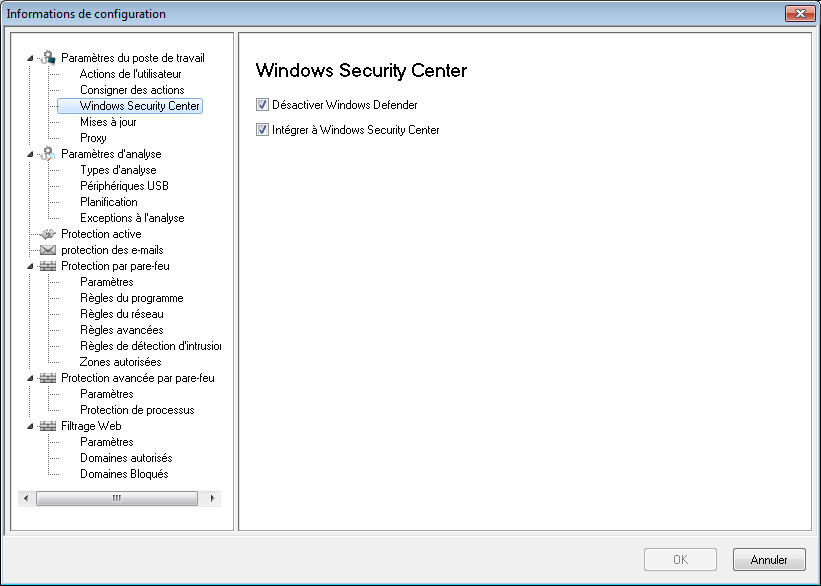The image size is (821, 586).
Task: Select Périphériques USB
Action: coord(124,186)
